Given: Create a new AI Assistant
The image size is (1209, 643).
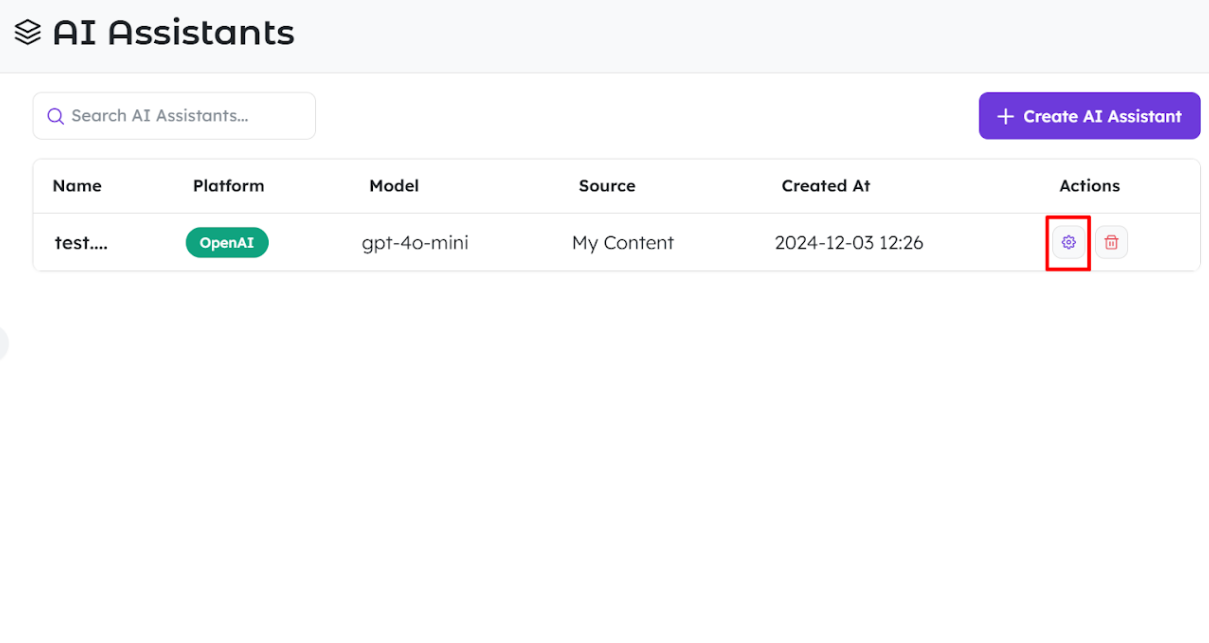Looking at the screenshot, I should coord(1089,116).
